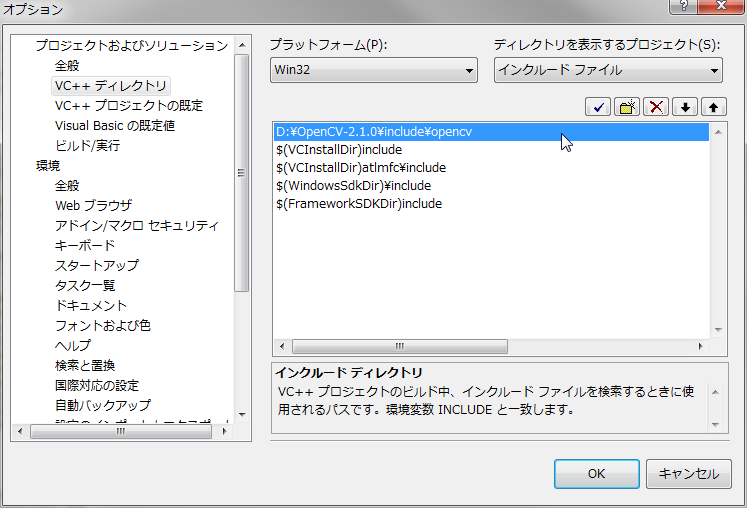The height and width of the screenshot is (508, 747).
Task: Select スタートアップ tree item
Action: tap(97, 265)
